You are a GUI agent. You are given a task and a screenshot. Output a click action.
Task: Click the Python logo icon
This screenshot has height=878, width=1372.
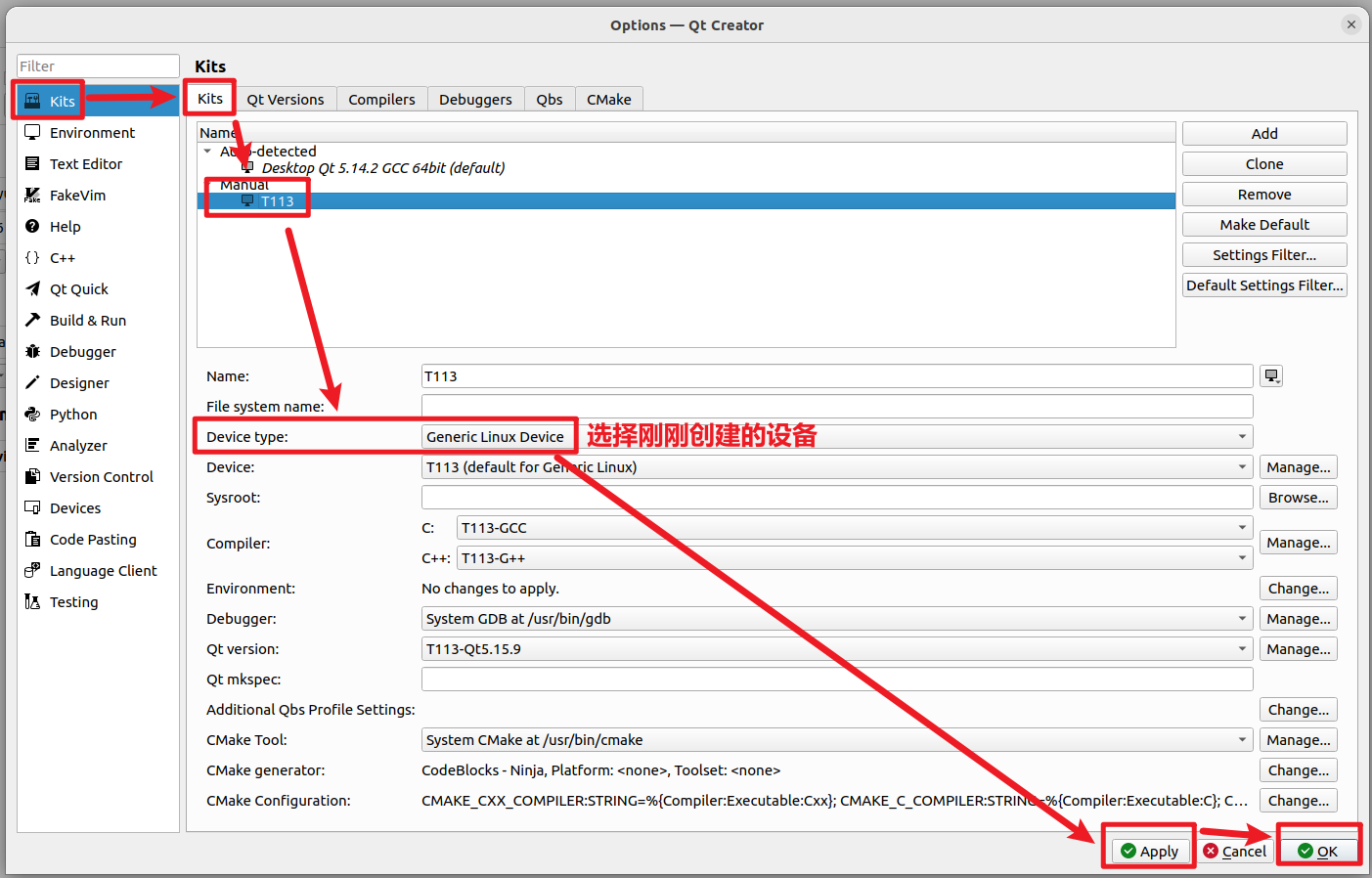click(x=32, y=414)
